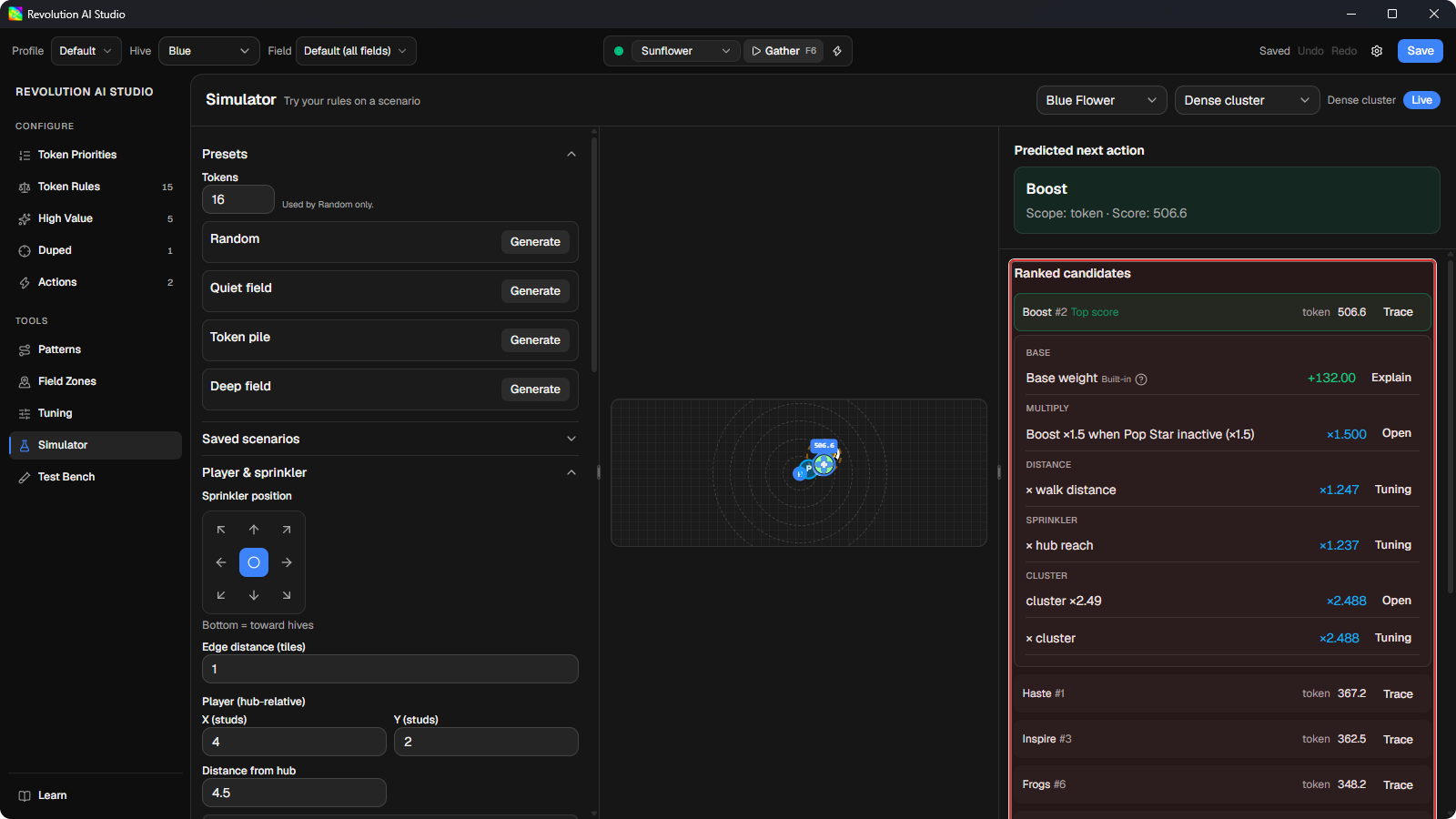
Task: Click the Base weight help icon
Action: (1141, 379)
